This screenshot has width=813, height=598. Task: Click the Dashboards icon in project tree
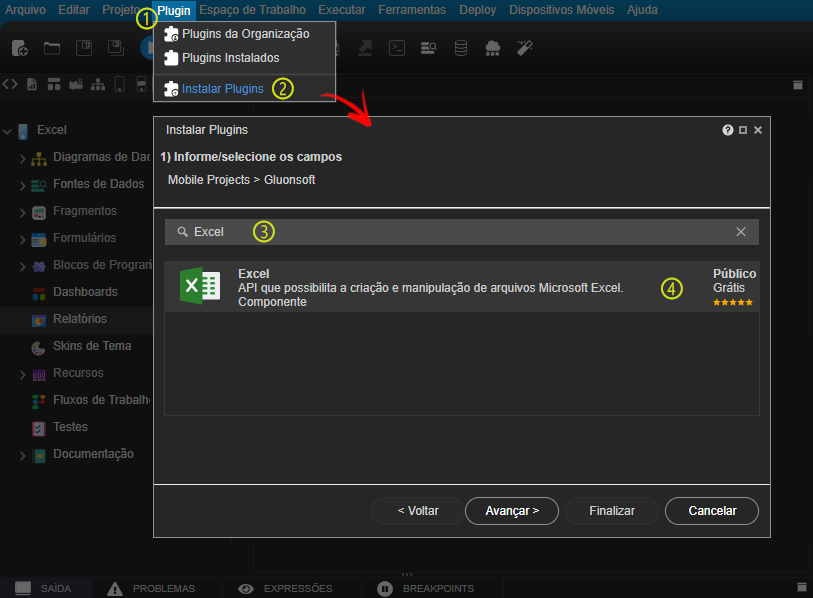pyautogui.click(x=39, y=293)
